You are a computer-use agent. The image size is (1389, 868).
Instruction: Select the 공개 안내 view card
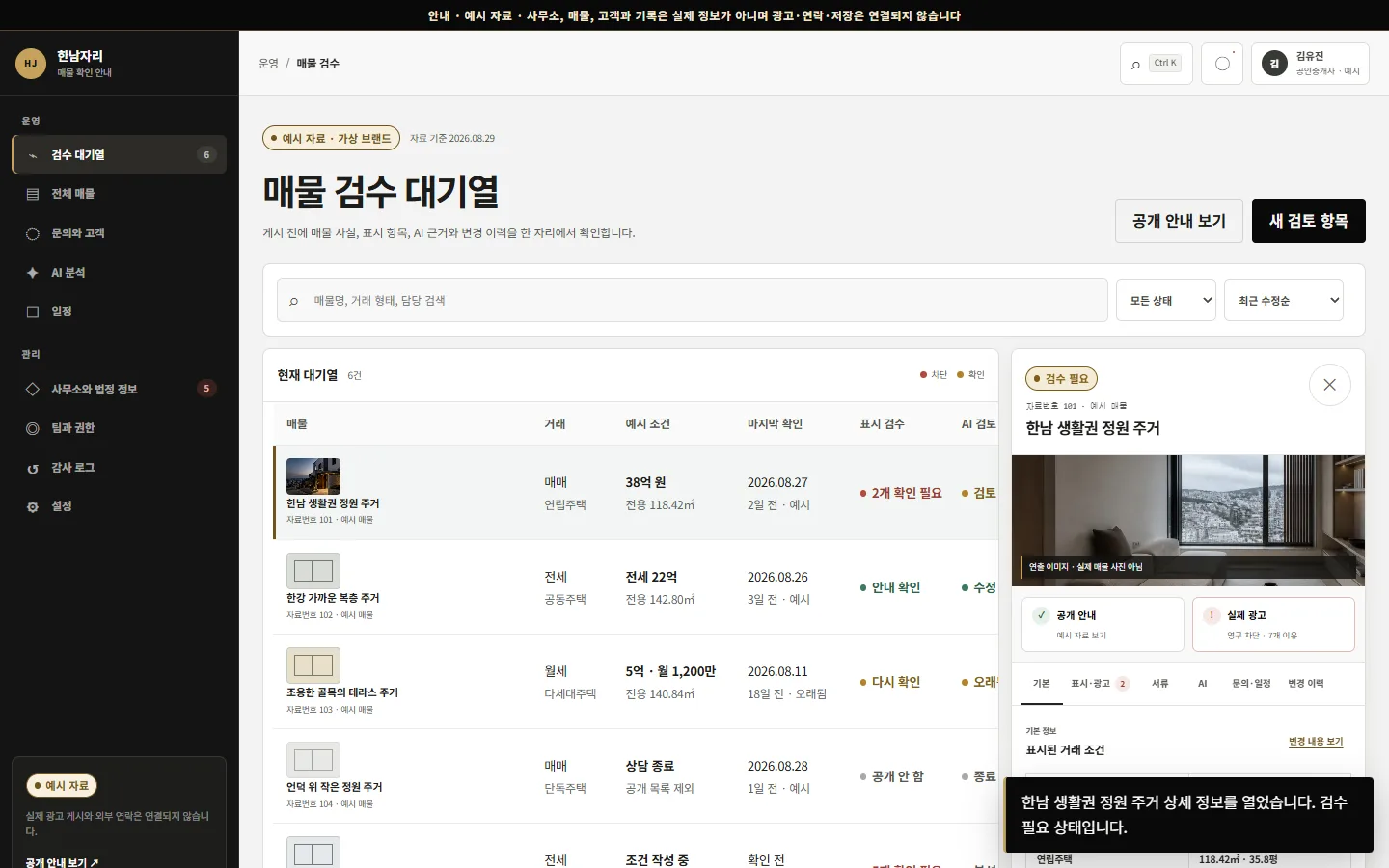[x=1103, y=624]
